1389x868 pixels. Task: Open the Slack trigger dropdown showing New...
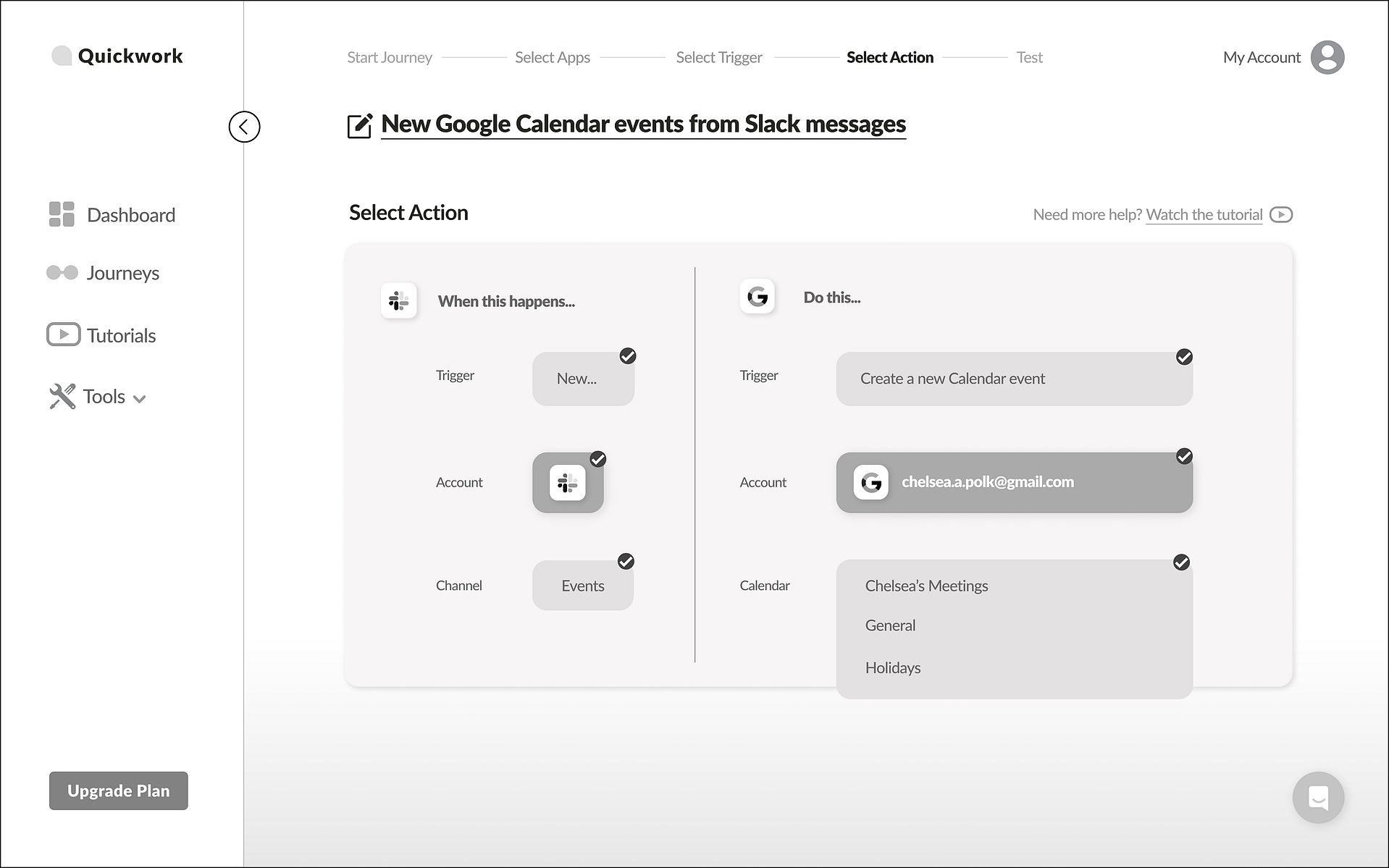tap(583, 379)
